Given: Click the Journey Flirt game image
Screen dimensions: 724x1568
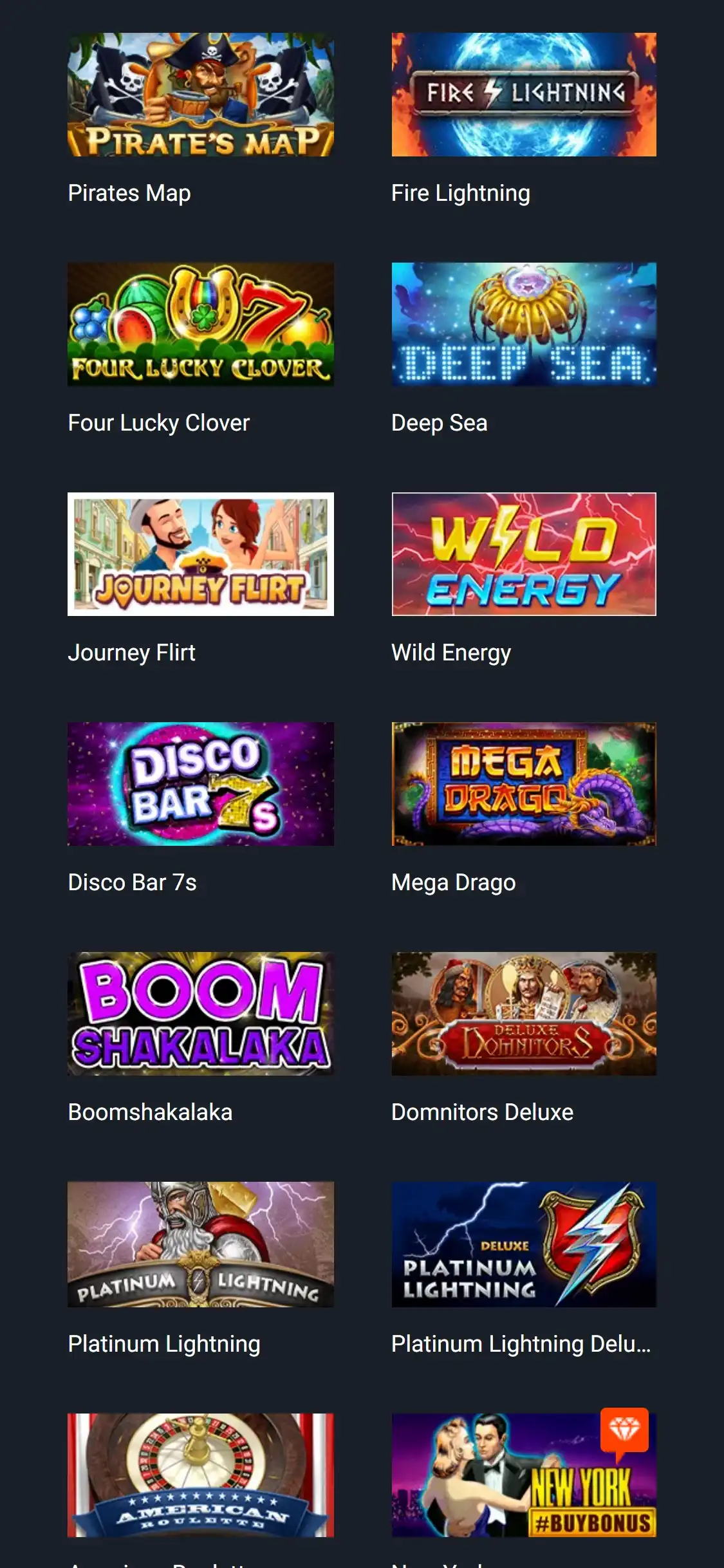Looking at the screenshot, I should [201, 554].
